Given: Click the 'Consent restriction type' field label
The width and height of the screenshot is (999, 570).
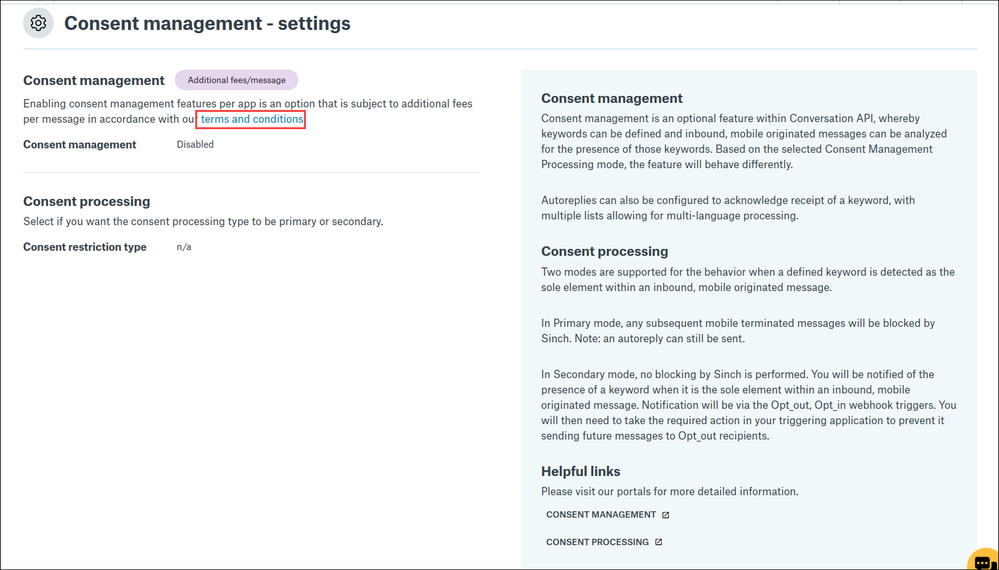Looking at the screenshot, I should coord(85,247).
